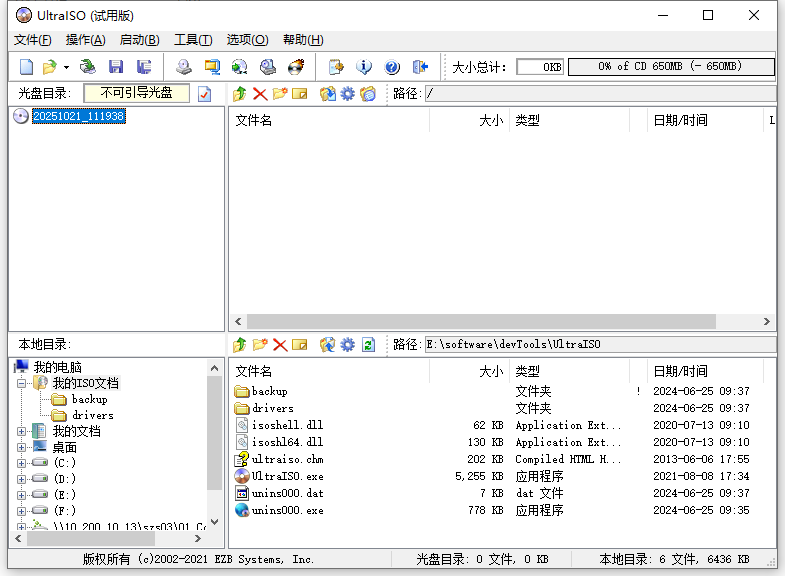
Task: Click the Make CD/DVD image drive icon
Action: pyautogui.click(x=184, y=67)
